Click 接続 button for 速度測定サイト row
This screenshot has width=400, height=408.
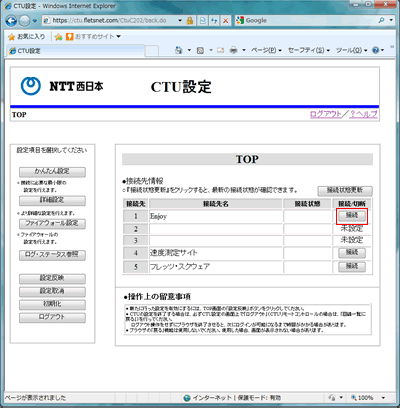pyautogui.click(x=352, y=253)
